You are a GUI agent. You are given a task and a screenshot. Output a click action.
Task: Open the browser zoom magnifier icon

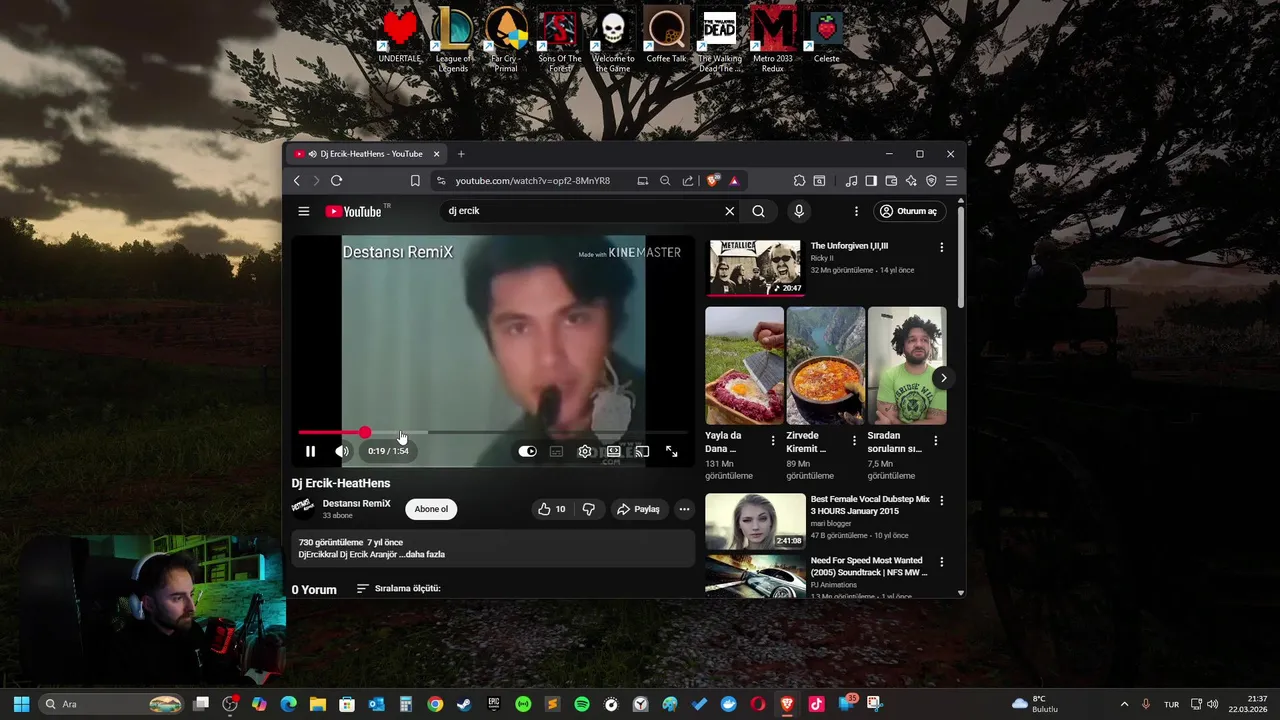(x=665, y=181)
